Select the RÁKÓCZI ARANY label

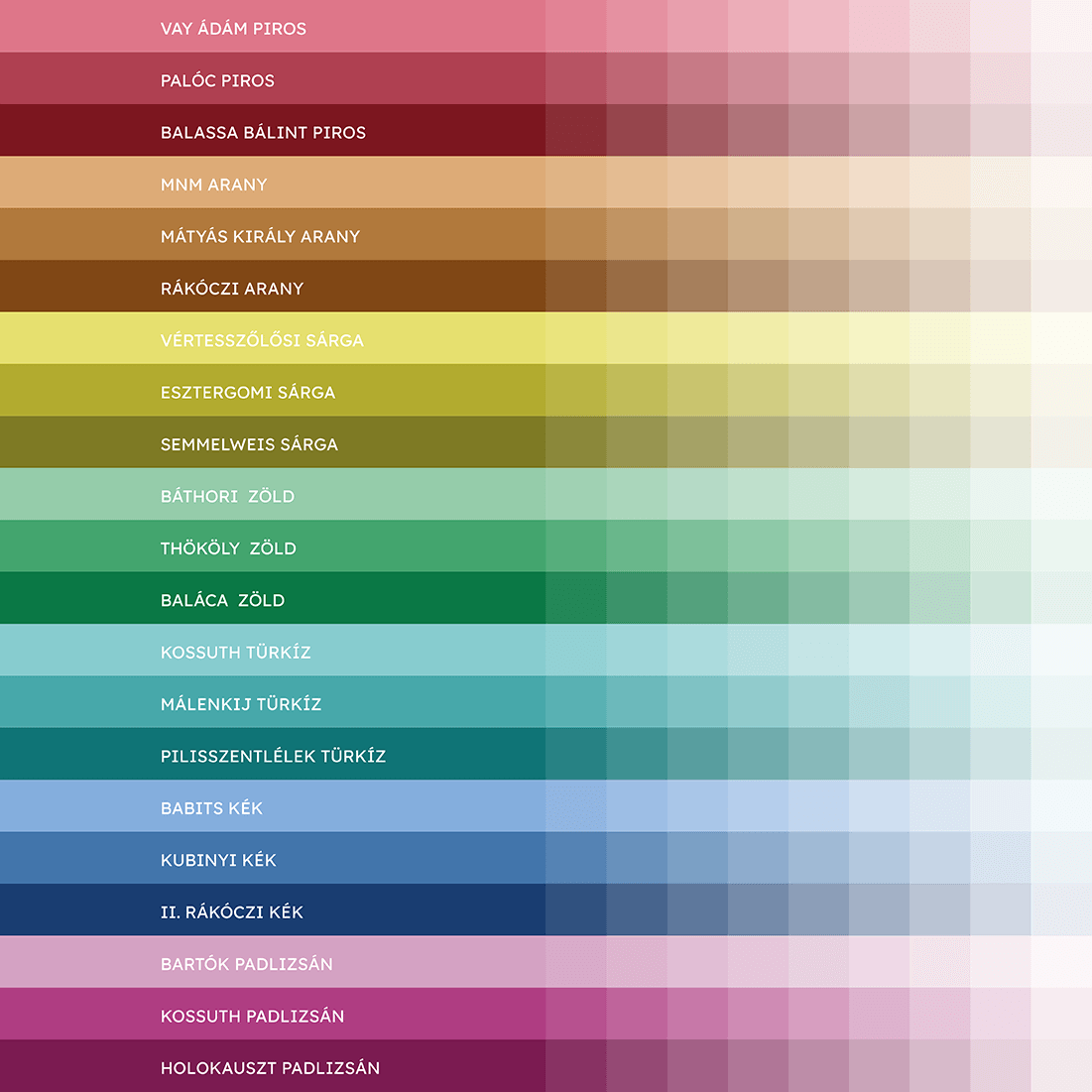click(x=232, y=289)
